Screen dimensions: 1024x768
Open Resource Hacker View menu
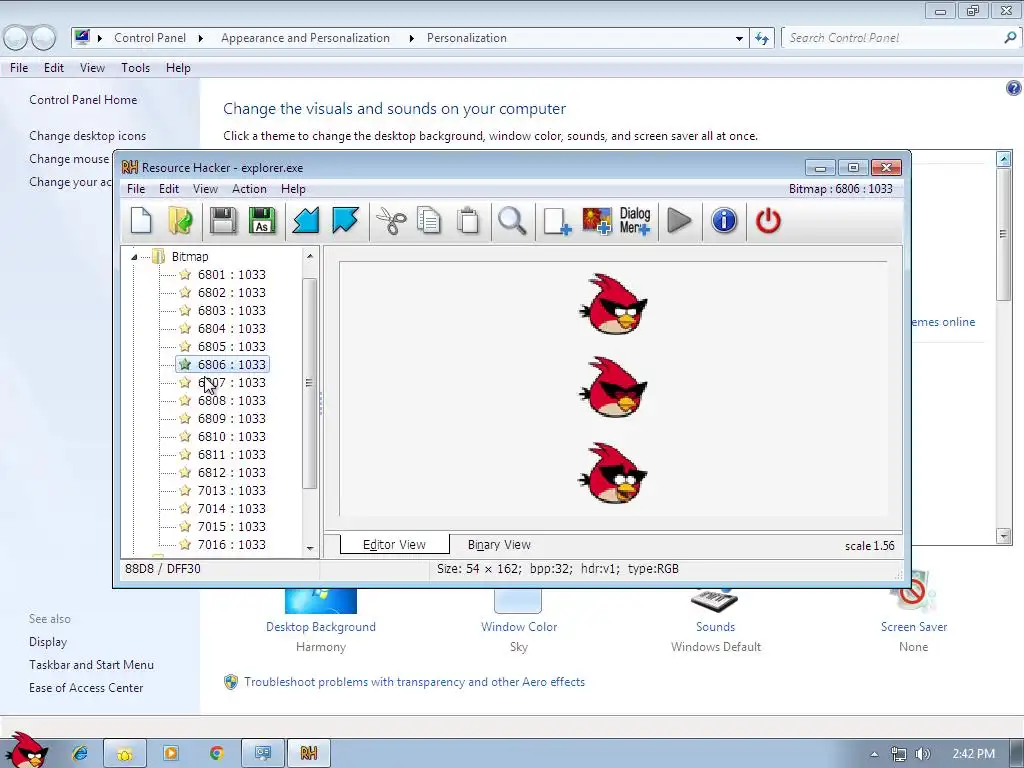pyautogui.click(x=205, y=189)
